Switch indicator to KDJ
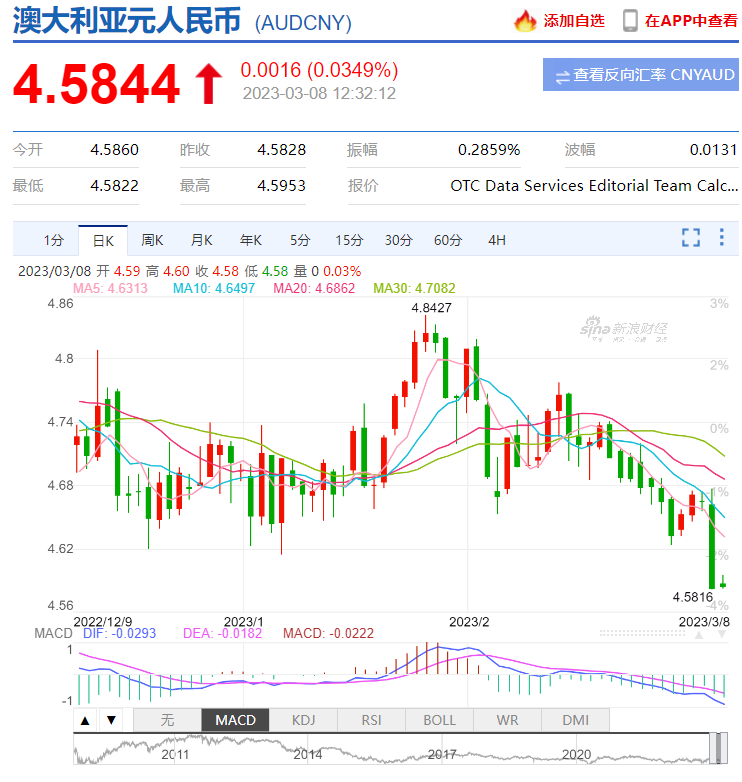This screenshot has height=782, width=742. tap(303, 720)
